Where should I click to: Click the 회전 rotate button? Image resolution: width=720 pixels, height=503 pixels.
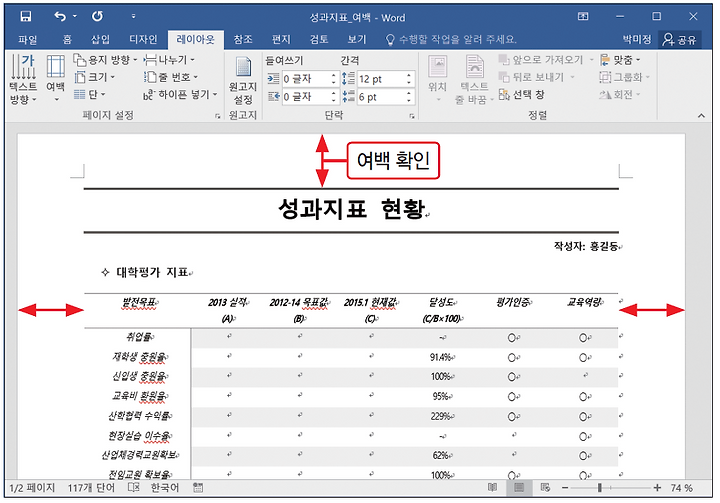(x=619, y=95)
